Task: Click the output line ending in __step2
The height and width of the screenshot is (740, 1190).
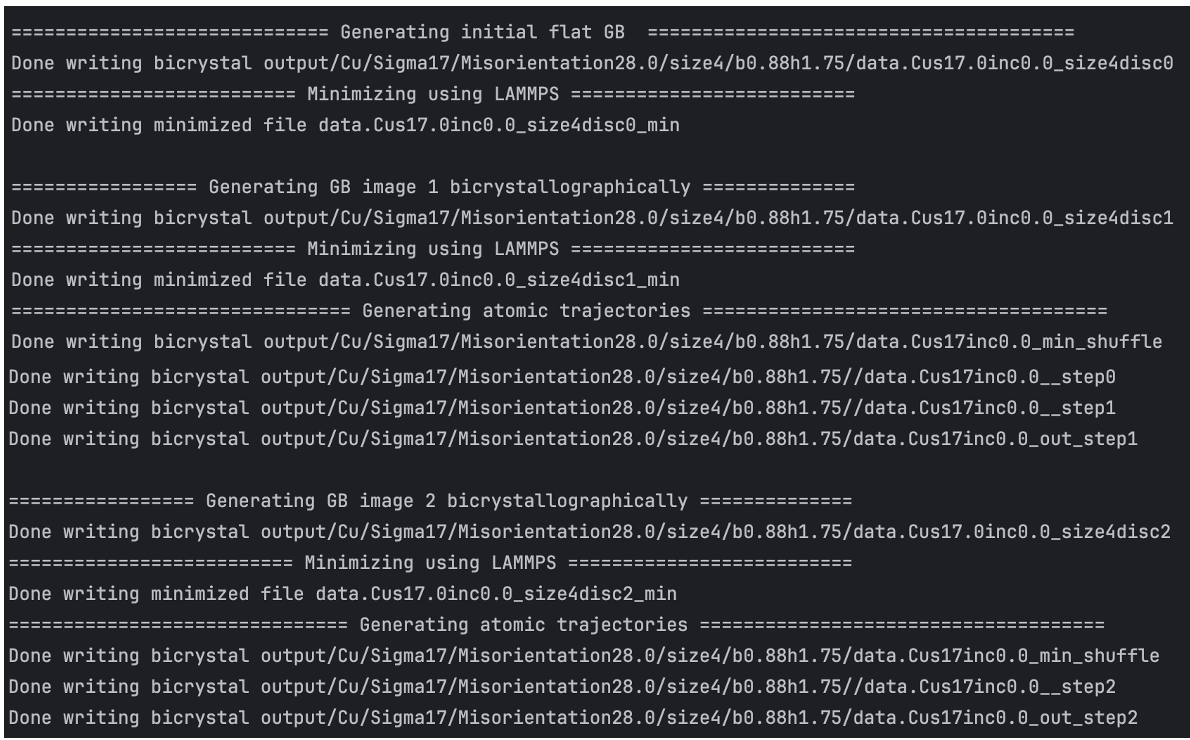Action: pyautogui.click(x=562, y=687)
